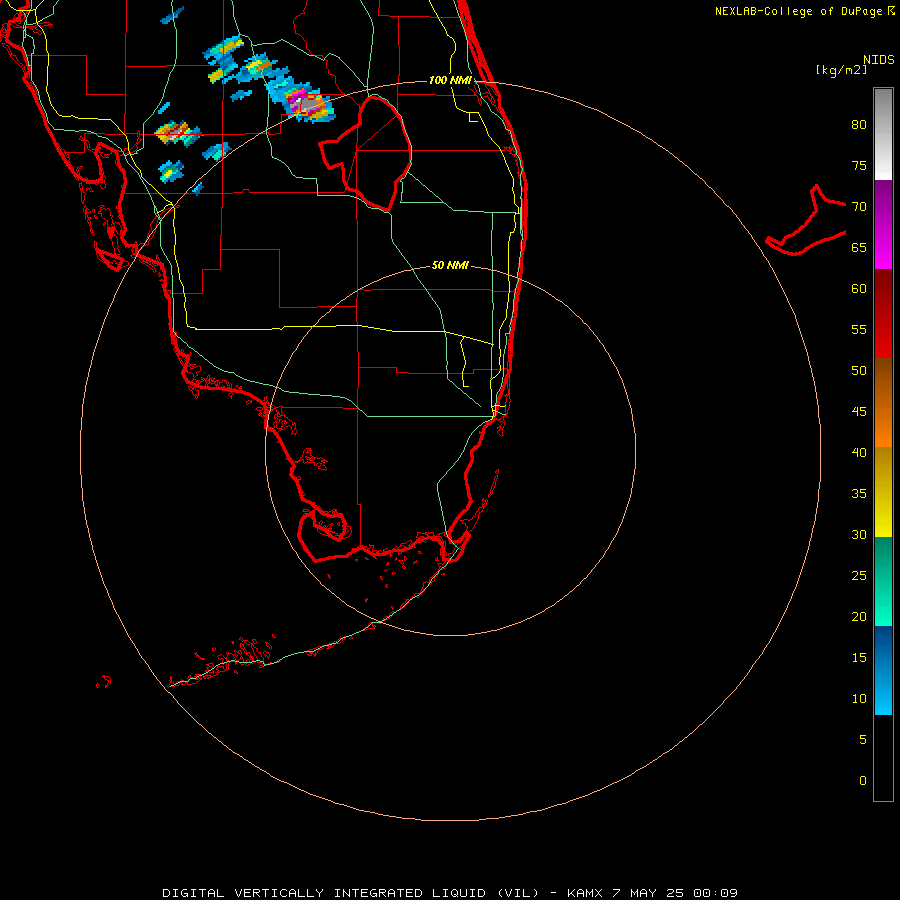Click the red 55 color scale segment
The width and height of the screenshot is (900, 900).
883,313
